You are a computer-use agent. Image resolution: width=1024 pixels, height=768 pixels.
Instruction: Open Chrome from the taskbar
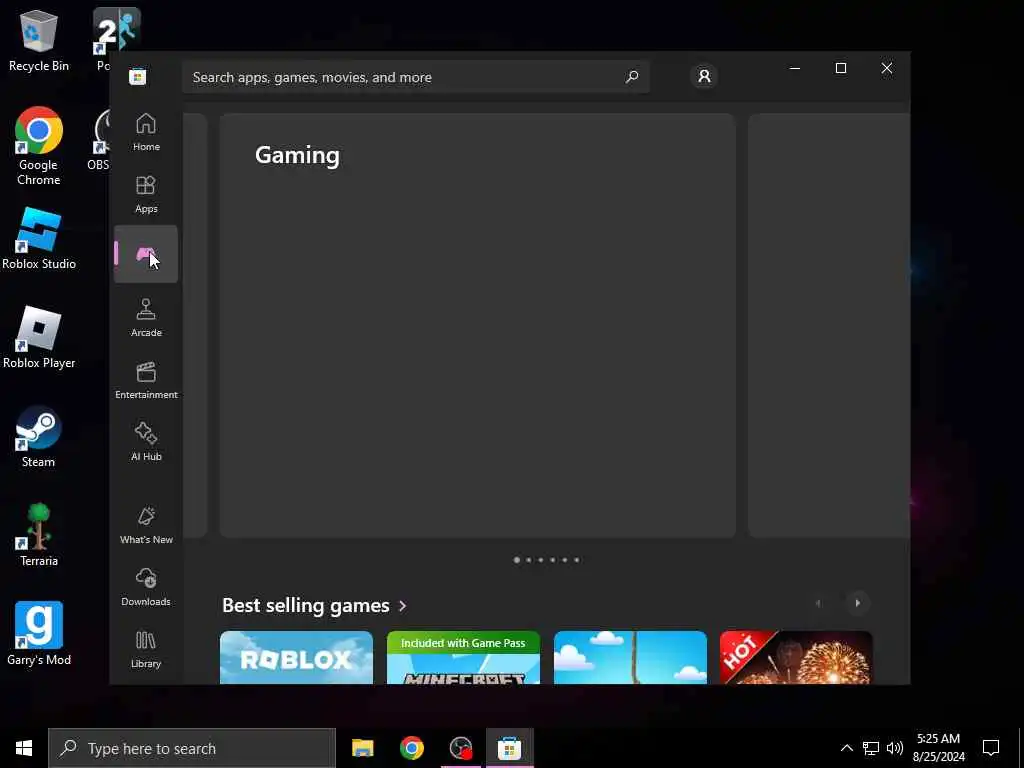[x=411, y=748]
